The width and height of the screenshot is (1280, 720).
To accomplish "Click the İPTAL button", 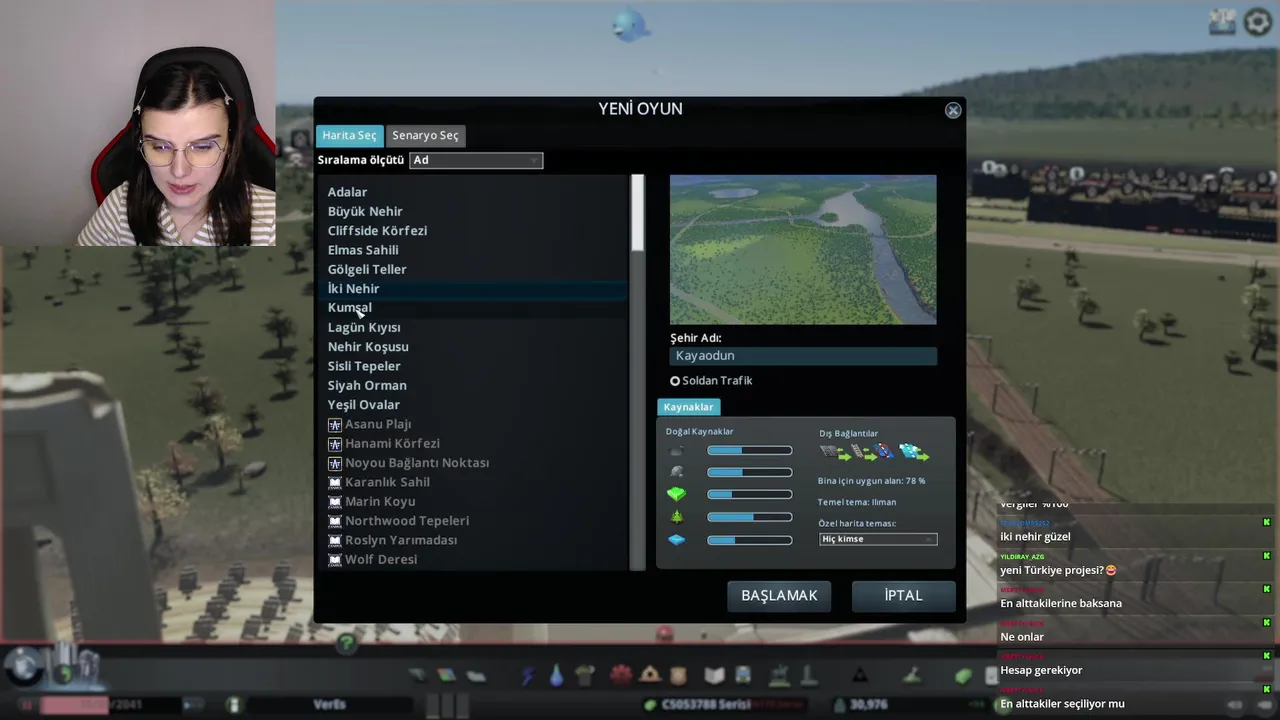I will tap(903, 596).
